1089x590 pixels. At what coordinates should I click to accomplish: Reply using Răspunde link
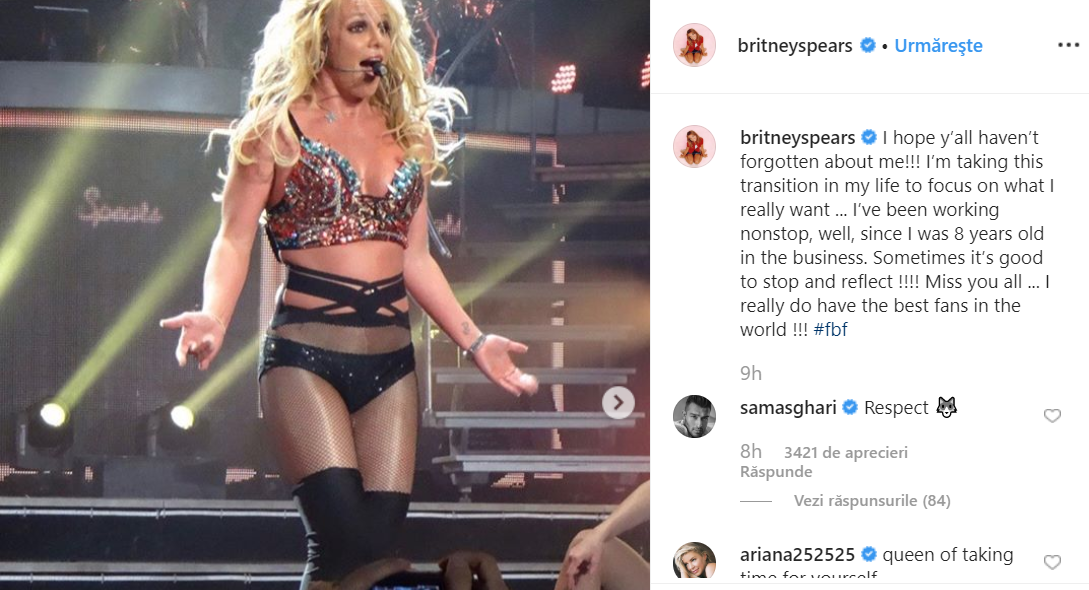[776, 472]
